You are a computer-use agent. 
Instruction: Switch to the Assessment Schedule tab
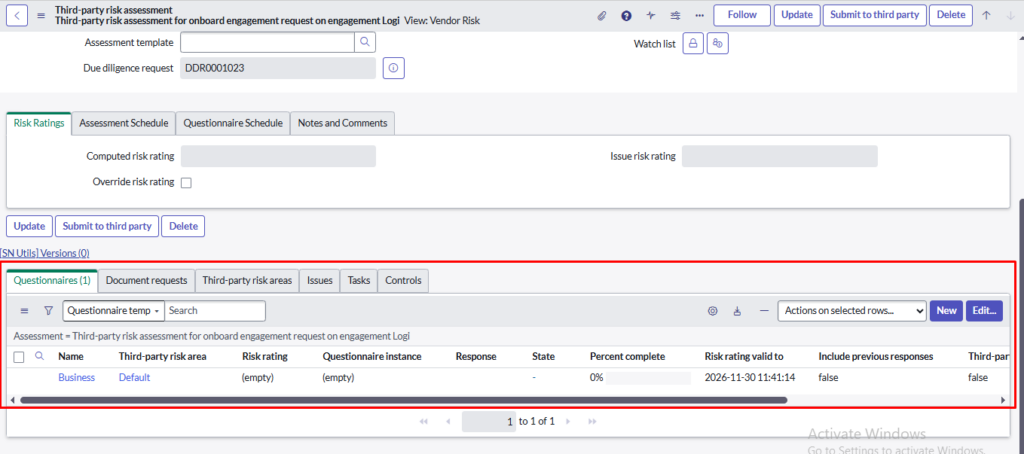click(x=124, y=122)
